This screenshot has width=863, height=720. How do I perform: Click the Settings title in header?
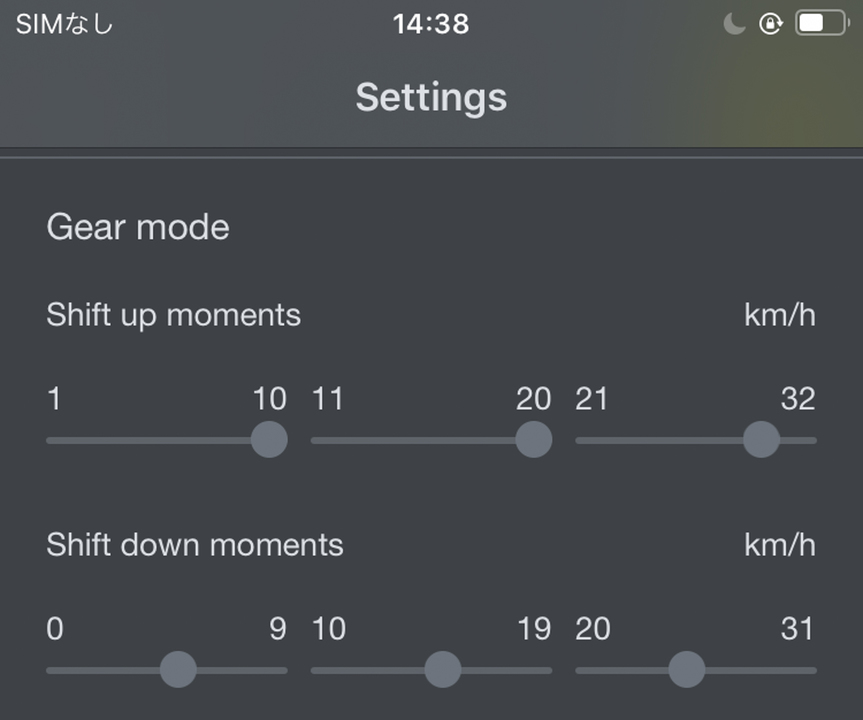(x=431, y=97)
